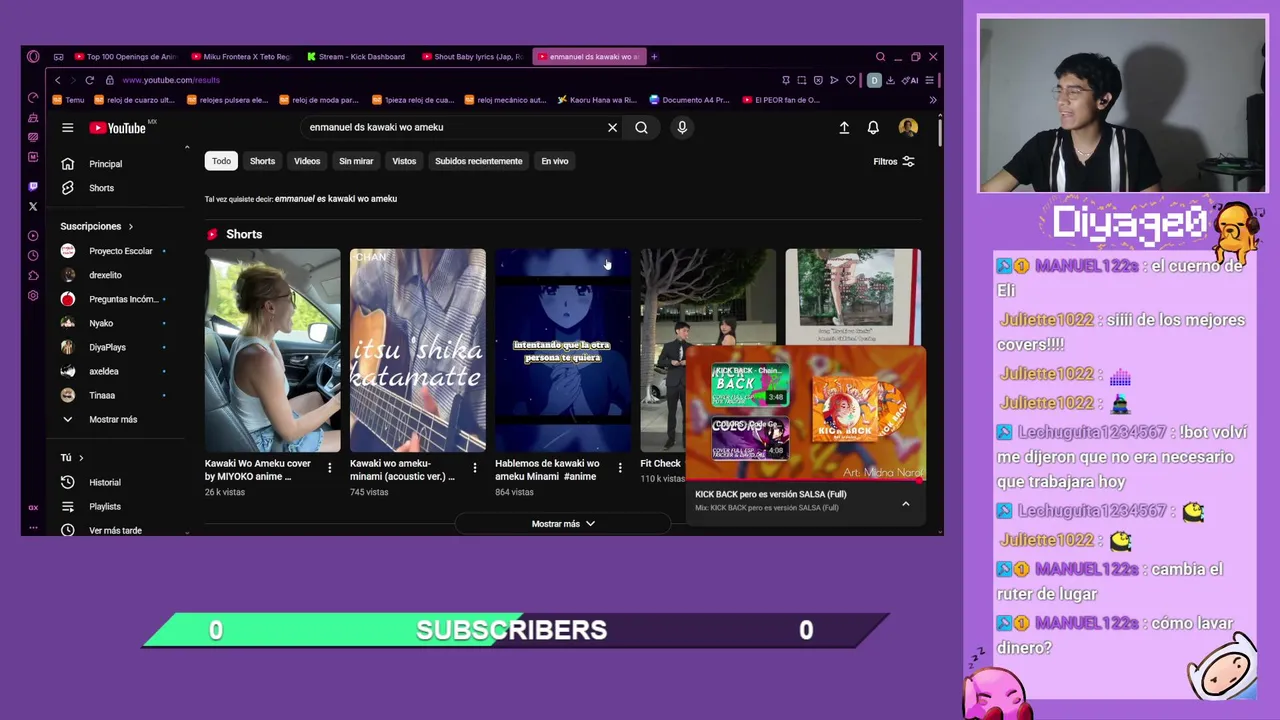Open the notifications bell
Viewport: 1280px width, 720px height.
click(x=873, y=127)
